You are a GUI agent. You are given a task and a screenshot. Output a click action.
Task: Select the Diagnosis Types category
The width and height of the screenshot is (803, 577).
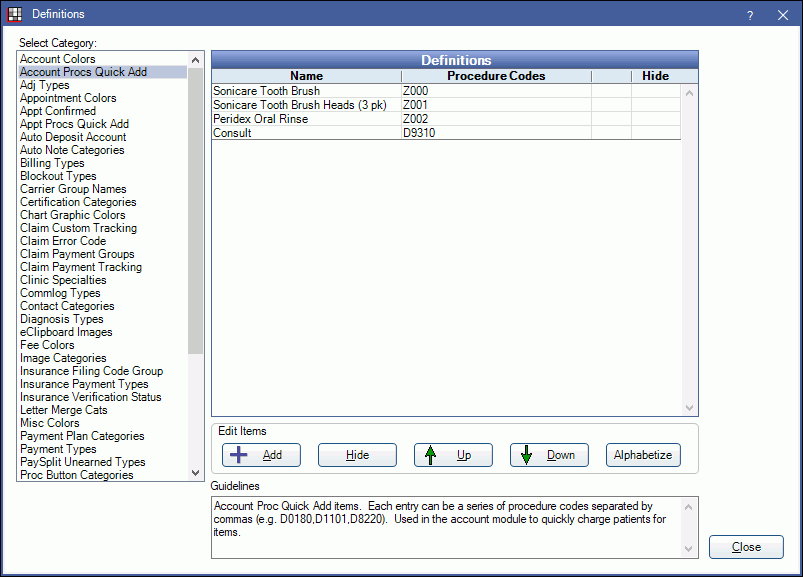click(x=102, y=319)
